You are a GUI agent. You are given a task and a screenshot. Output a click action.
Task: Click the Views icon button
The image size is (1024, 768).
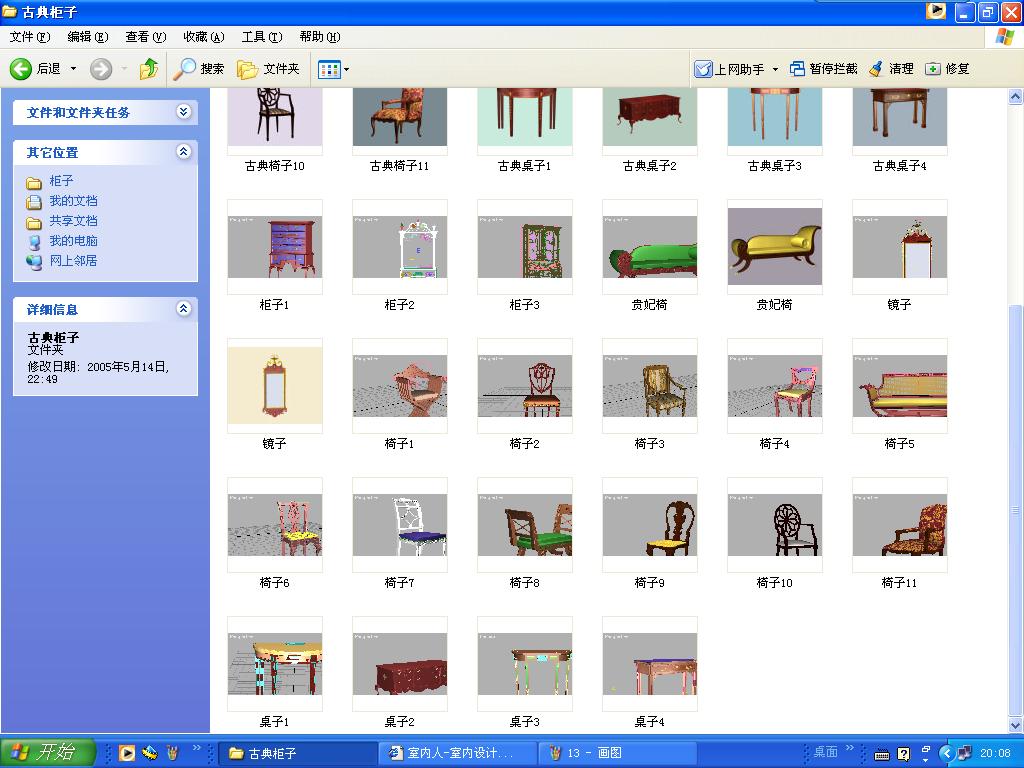point(329,69)
